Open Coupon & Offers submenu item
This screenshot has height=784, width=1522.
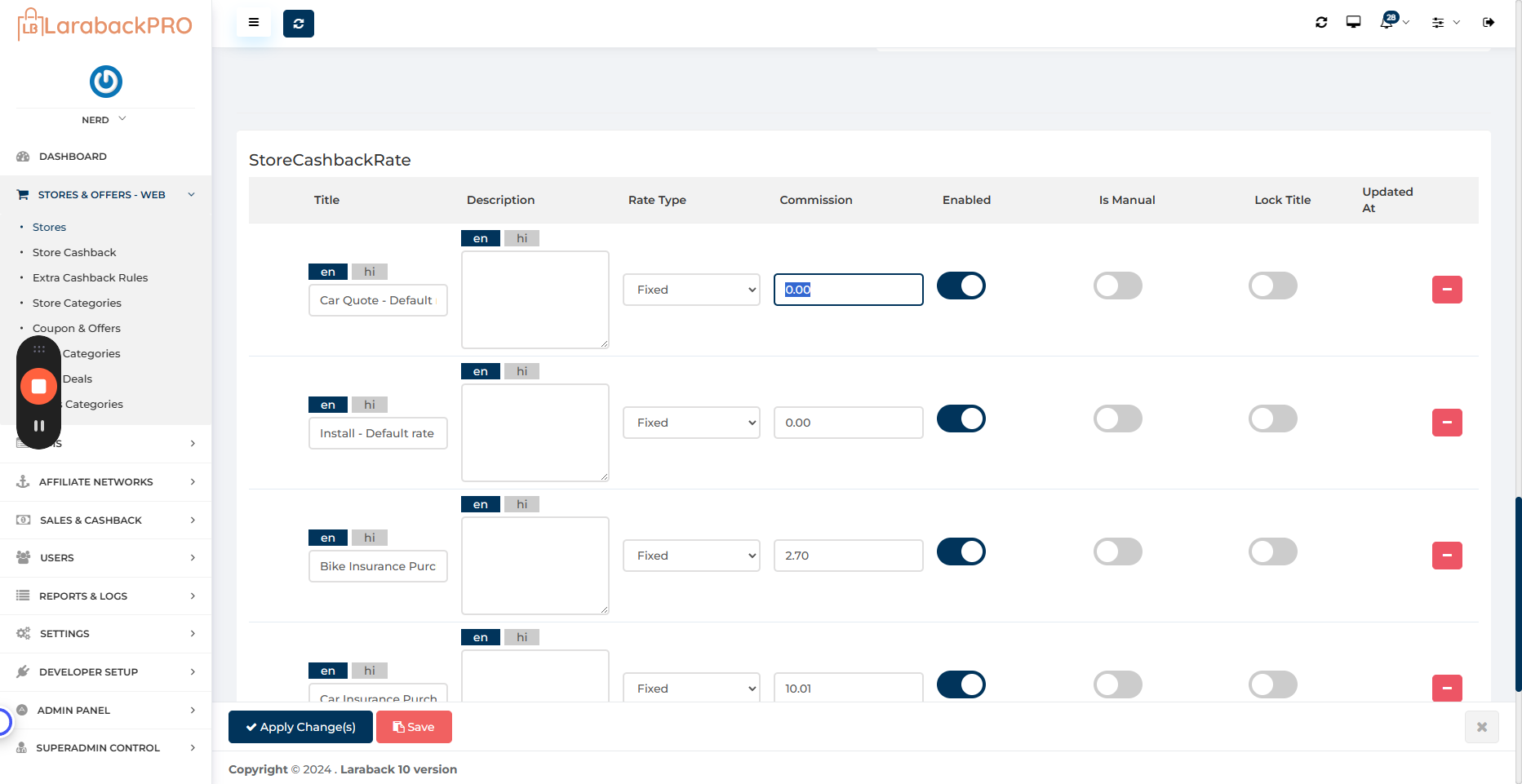point(77,329)
